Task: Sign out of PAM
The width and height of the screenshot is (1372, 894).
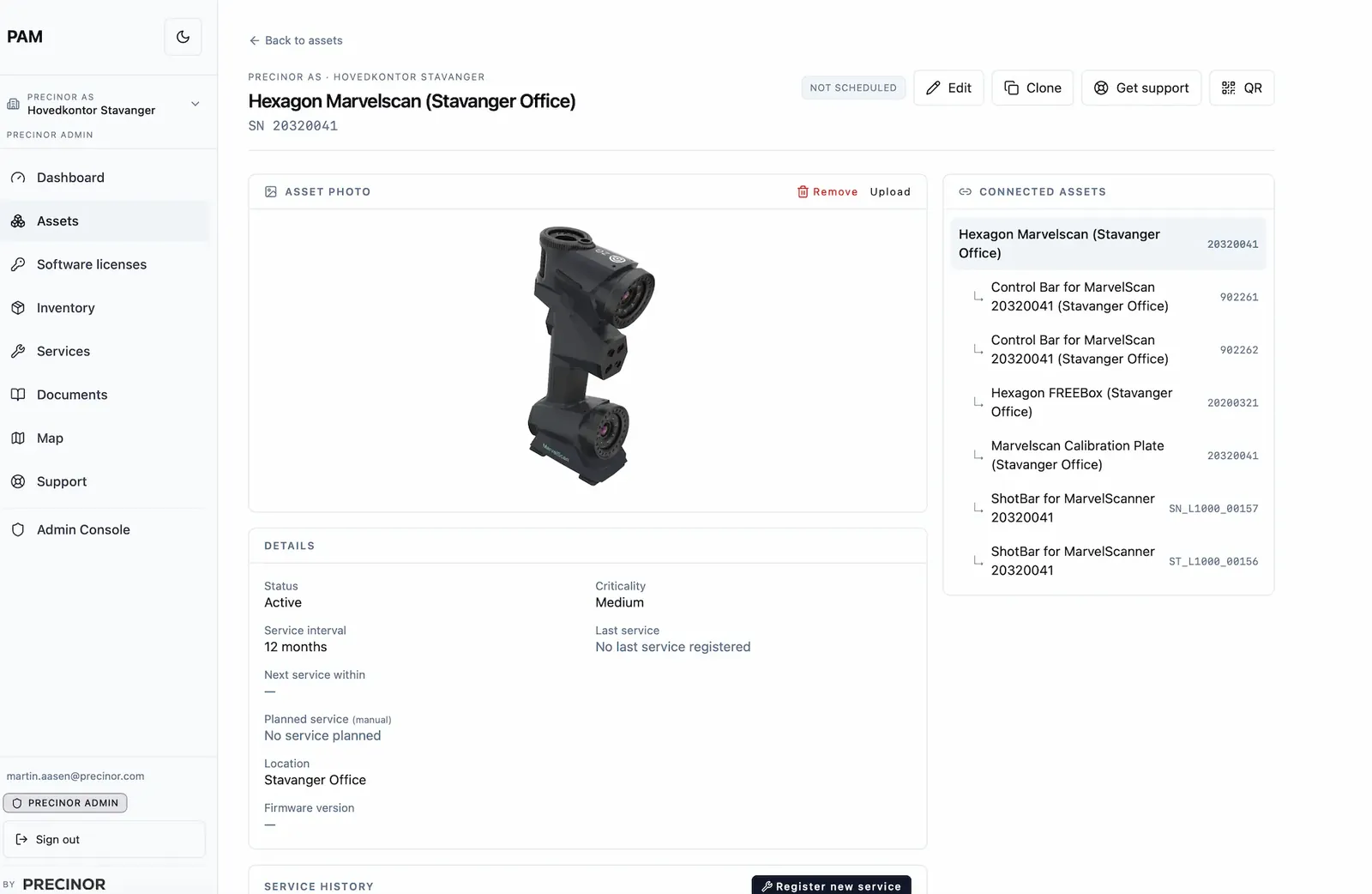Action: click(x=104, y=839)
